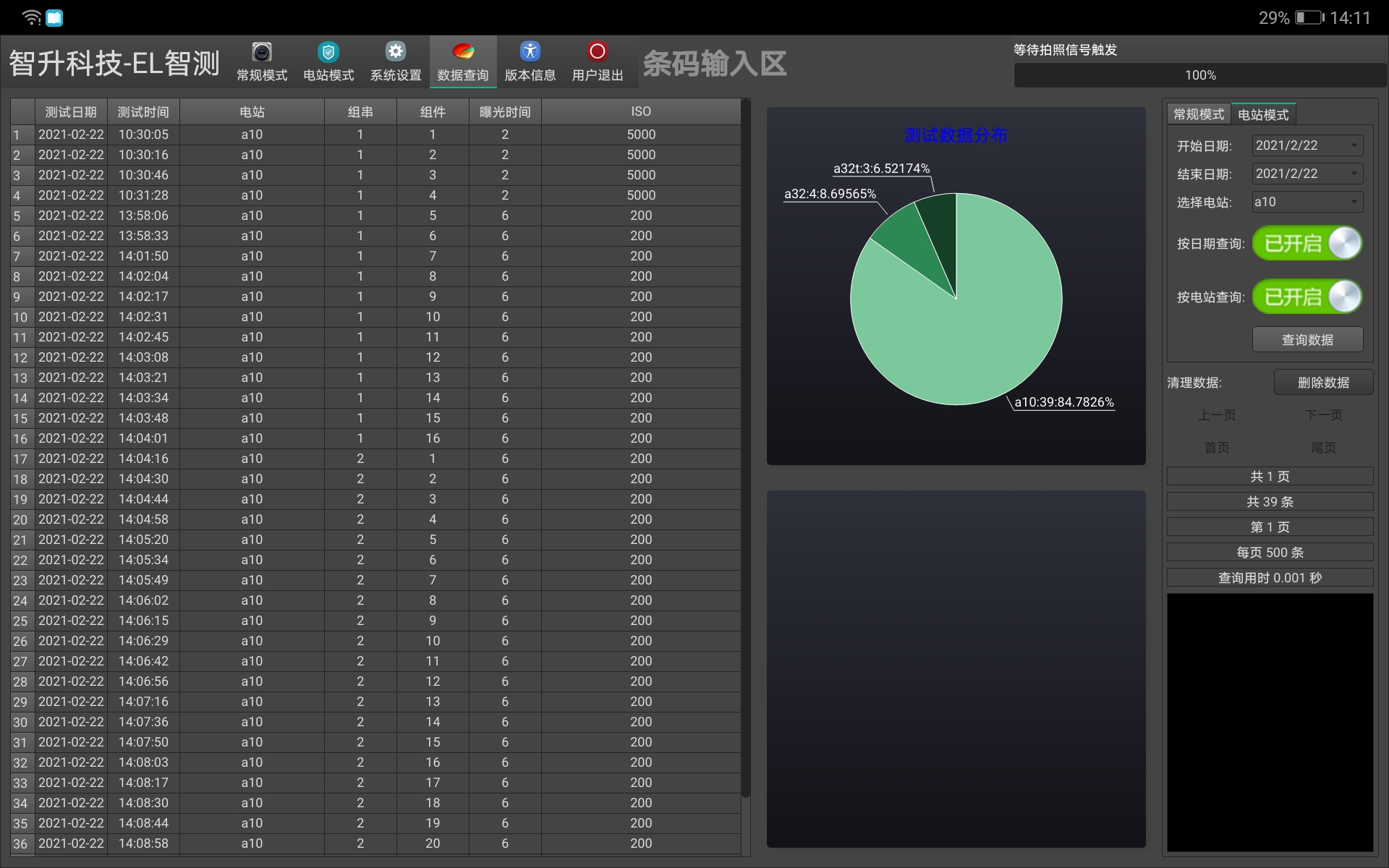1389x868 pixels.
Task: Toggle the 按日期查询 switch
Action: pos(1307,243)
